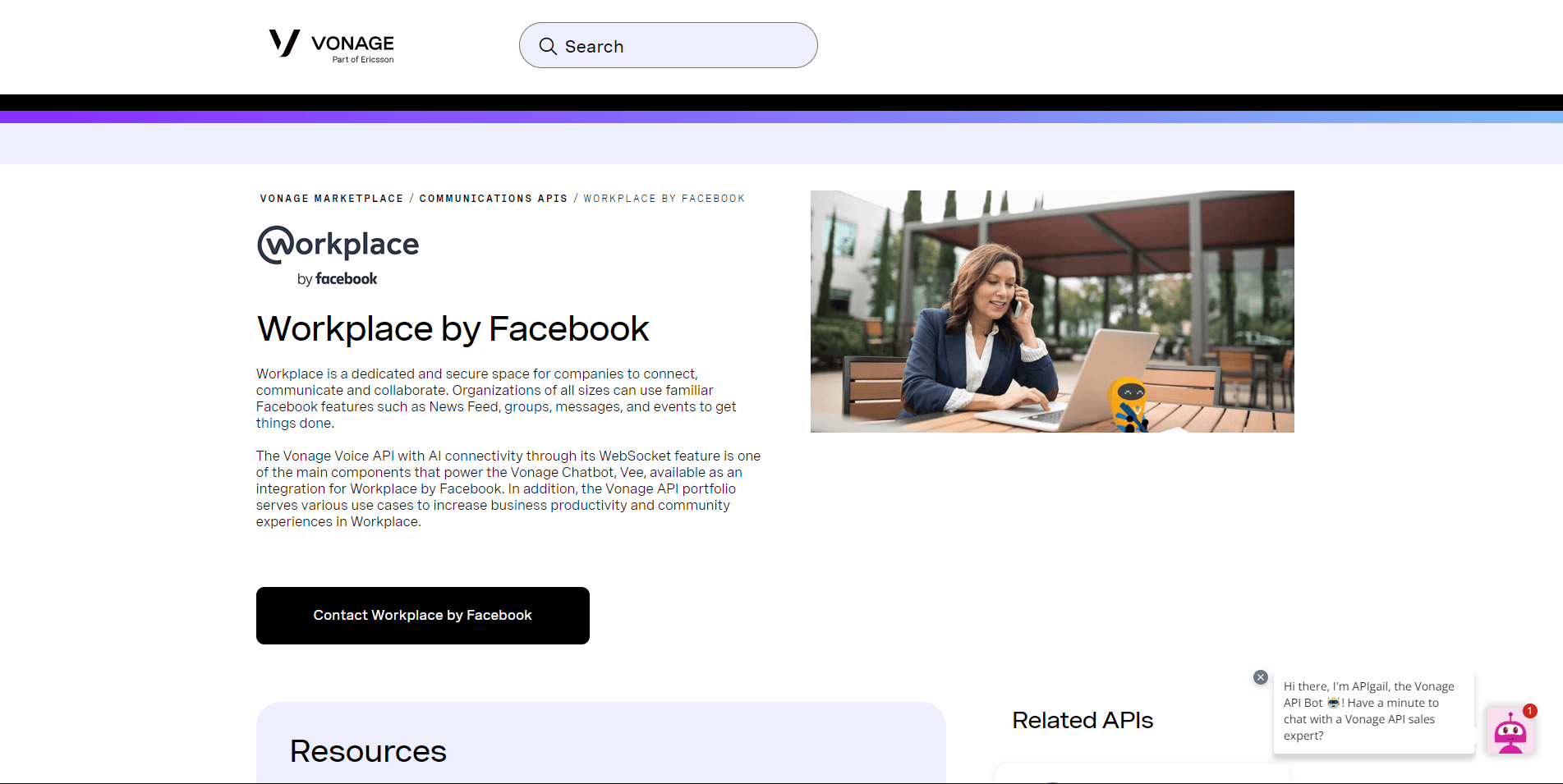1563x784 pixels.
Task: Click Contact Workplace by Facebook
Action: (x=422, y=615)
